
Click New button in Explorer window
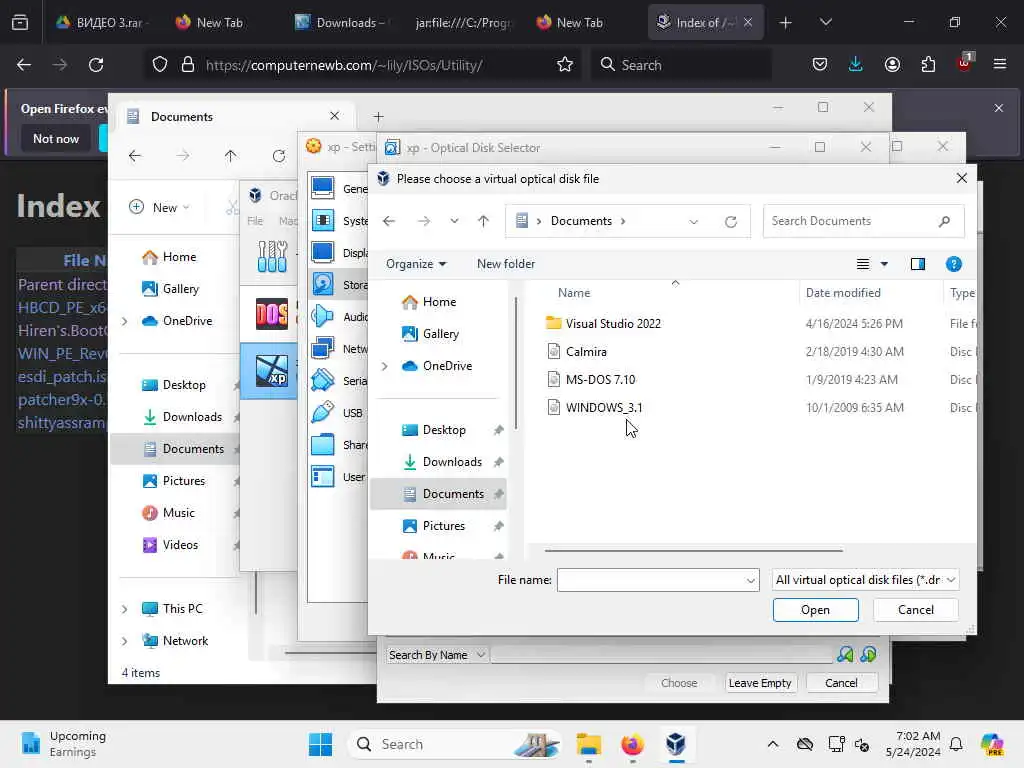[x=159, y=207]
